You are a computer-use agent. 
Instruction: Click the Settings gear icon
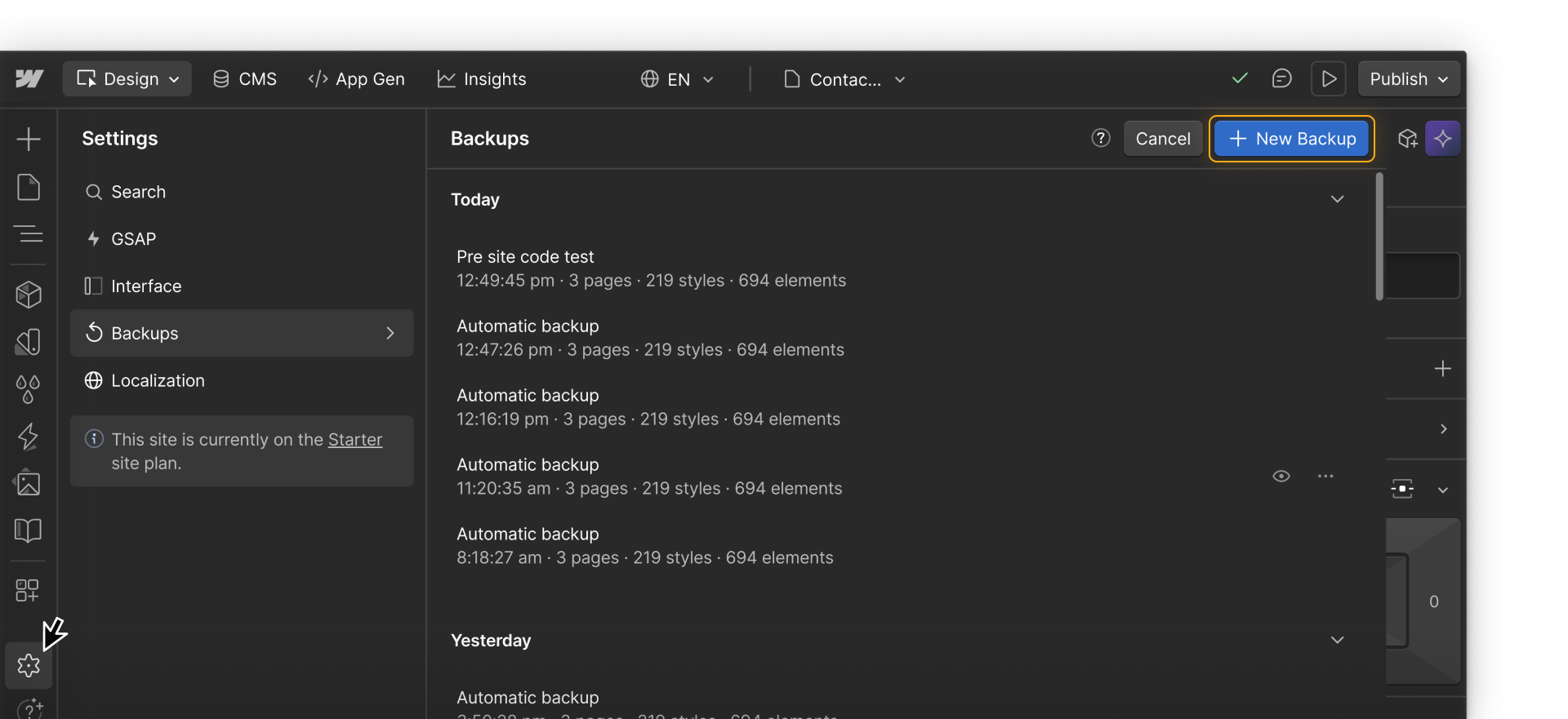tap(29, 666)
